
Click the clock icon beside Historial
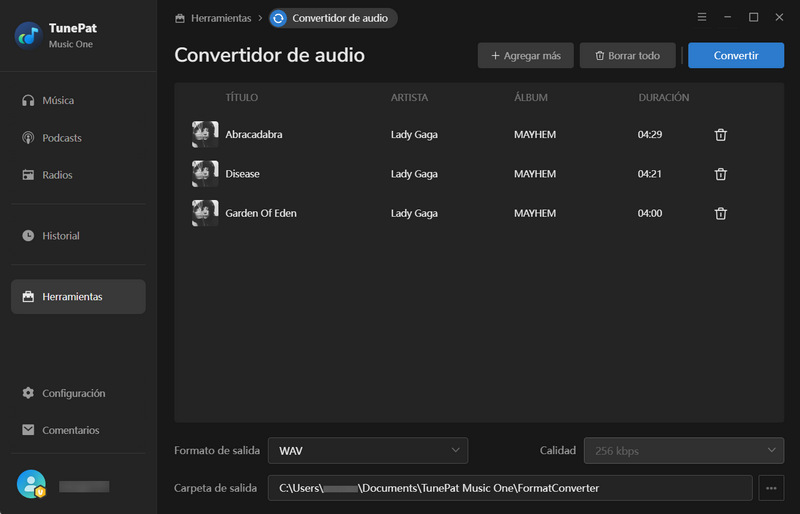(28, 235)
